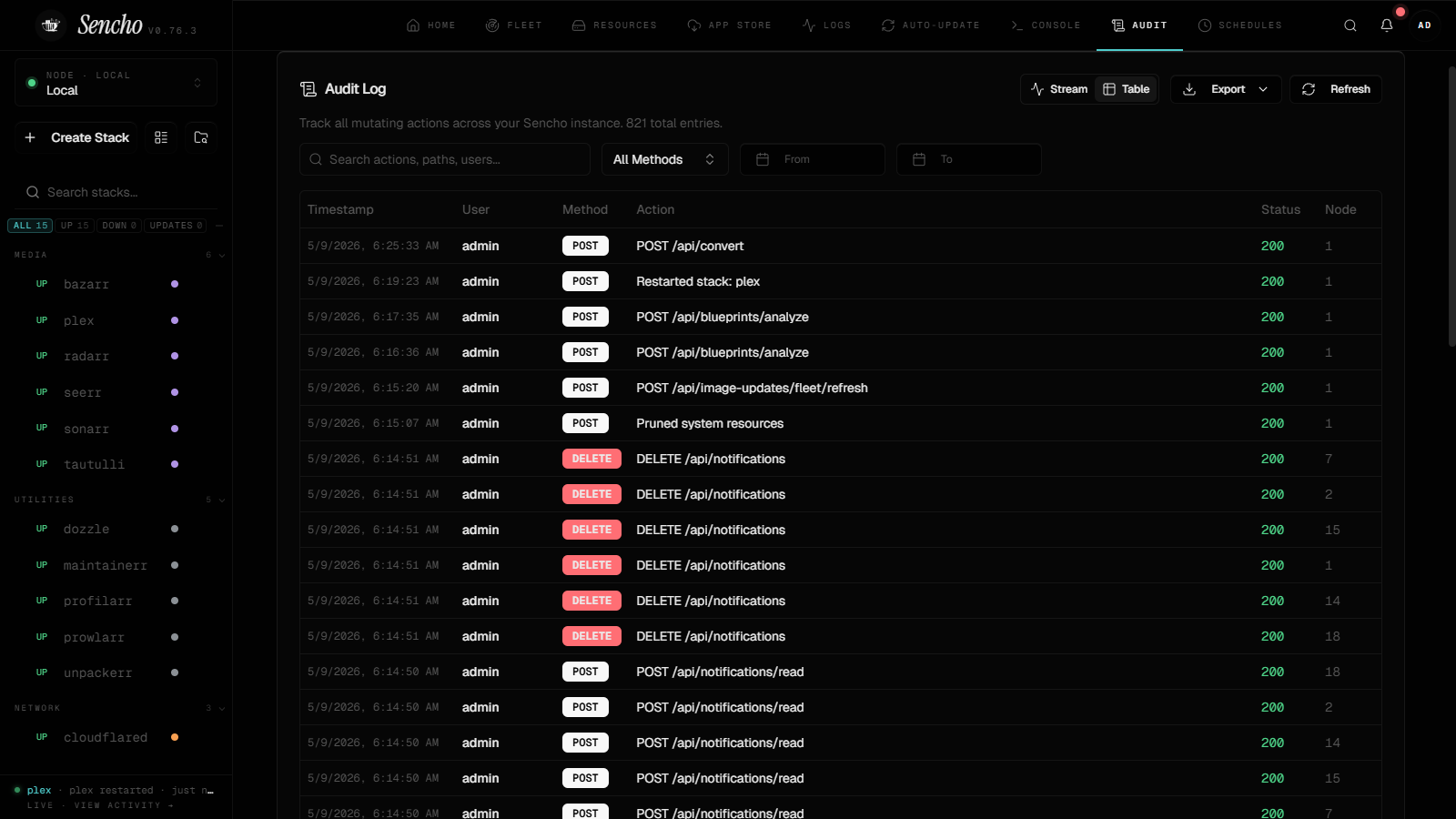Click the calendar icon in From field
Viewport: 1456px width, 819px height.
coord(763,159)
